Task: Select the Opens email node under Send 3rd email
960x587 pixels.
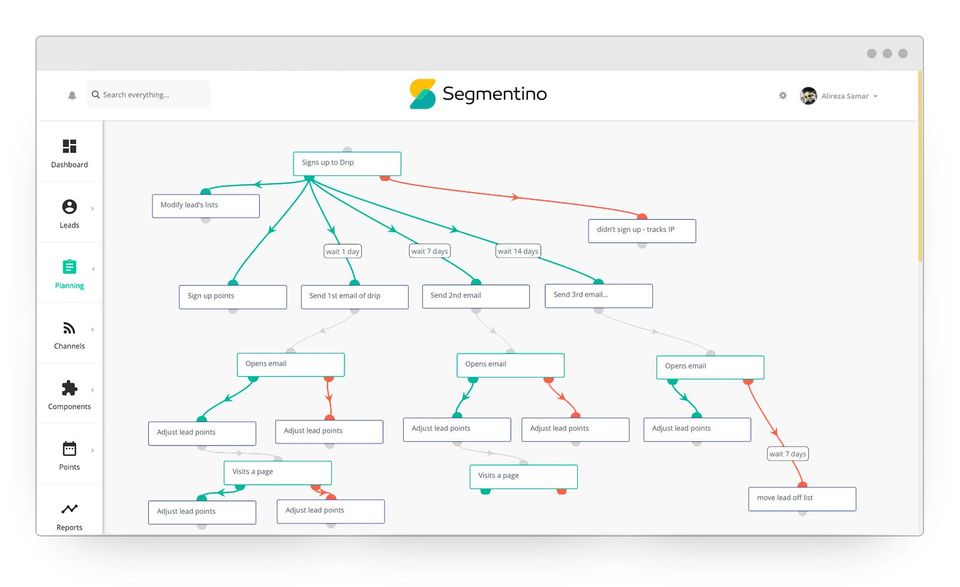Action: (x=710, y=367)
